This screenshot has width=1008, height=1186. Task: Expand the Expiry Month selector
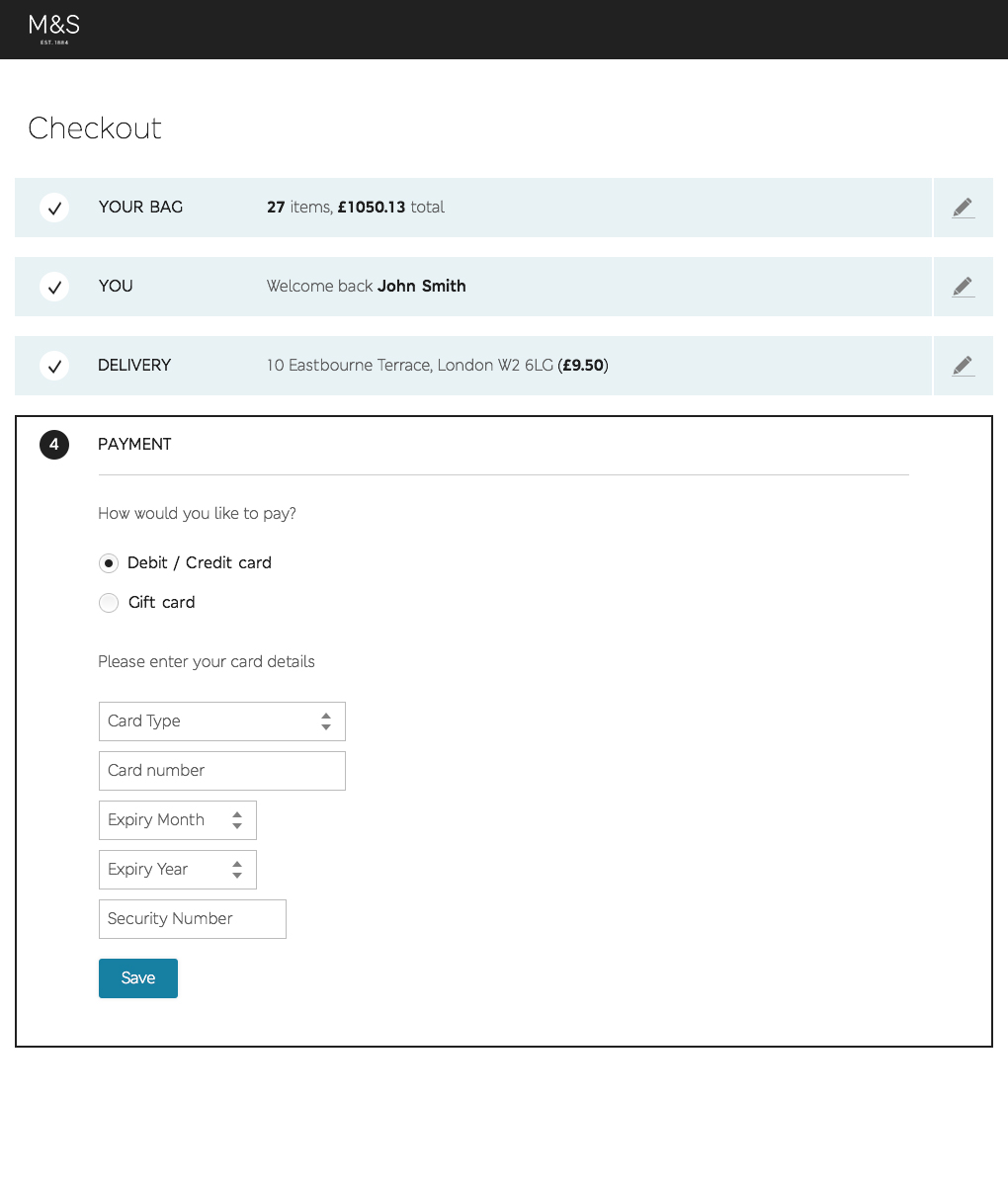point(178,820)
